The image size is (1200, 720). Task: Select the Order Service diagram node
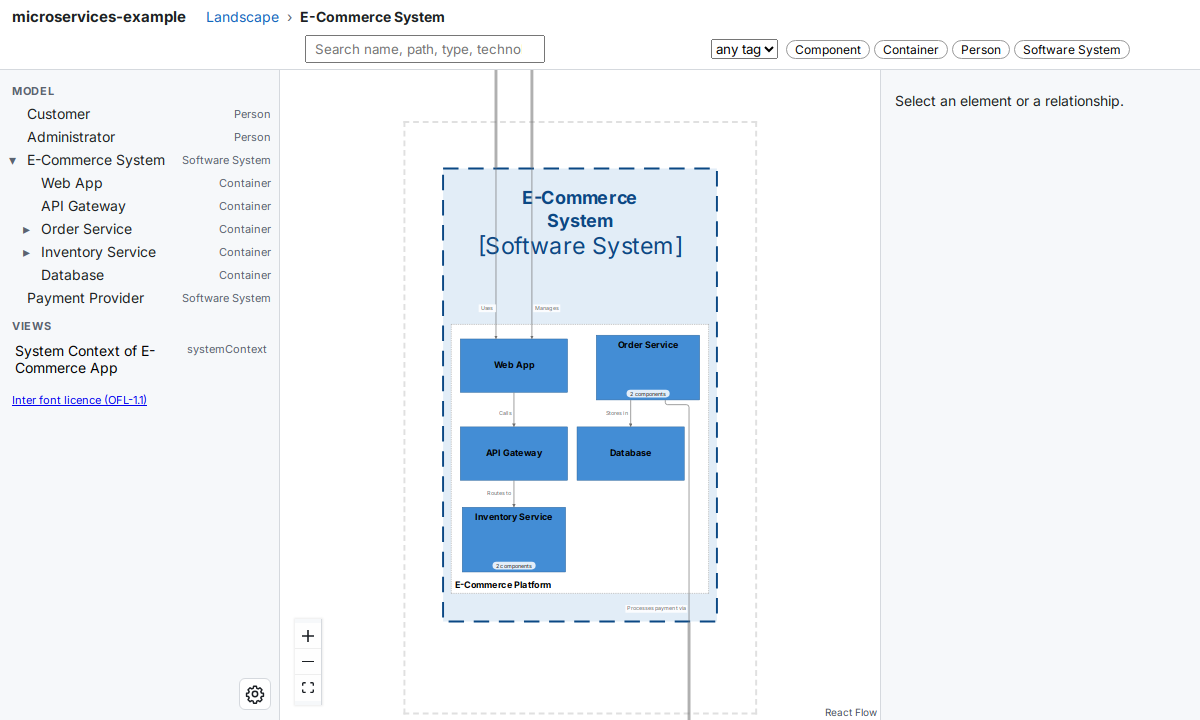click(648, 367)
